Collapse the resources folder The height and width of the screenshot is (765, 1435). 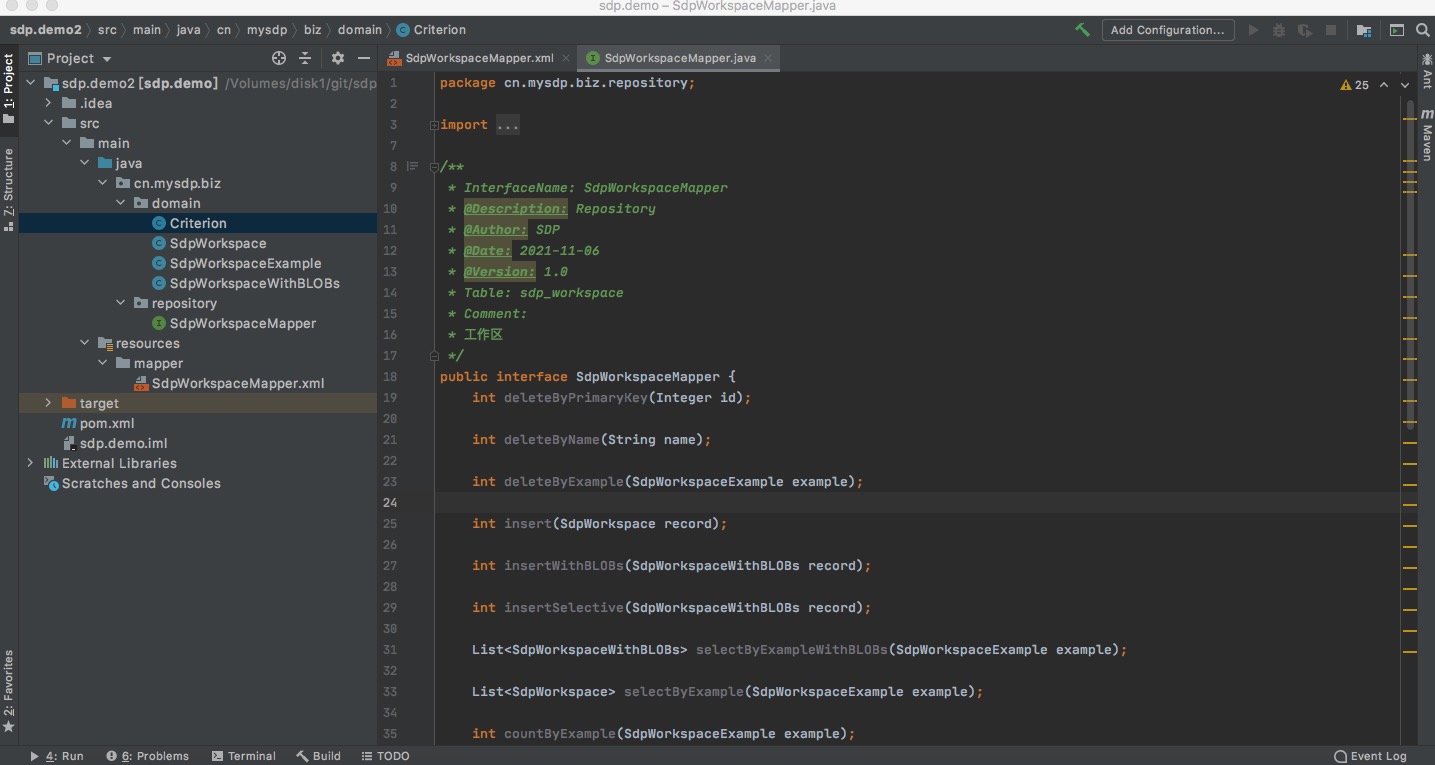pyautogui.click(x=84, y=343)
